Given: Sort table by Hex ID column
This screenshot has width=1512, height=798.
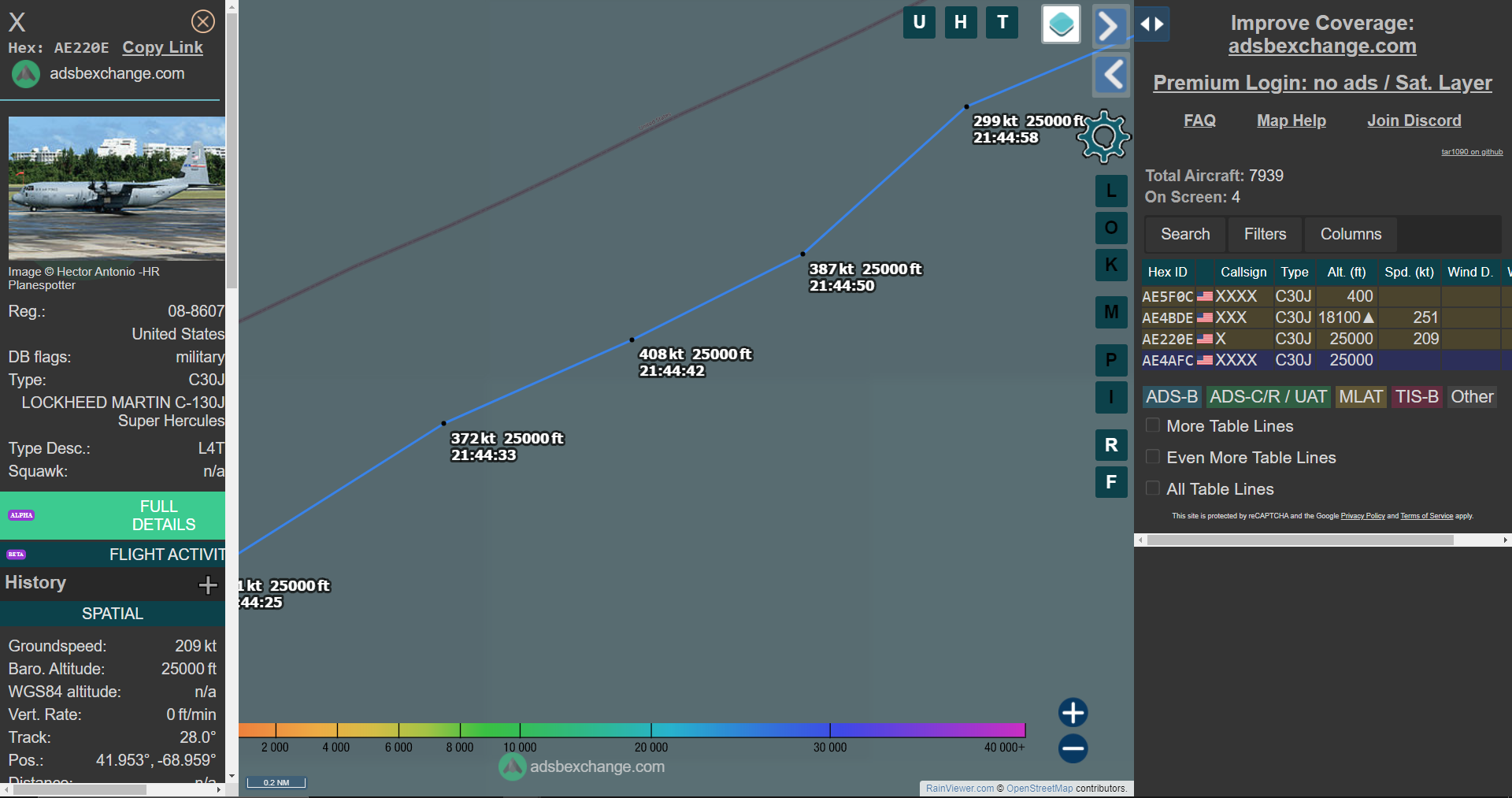Looking at the screenshot, I should click(x=1168, y=272).
